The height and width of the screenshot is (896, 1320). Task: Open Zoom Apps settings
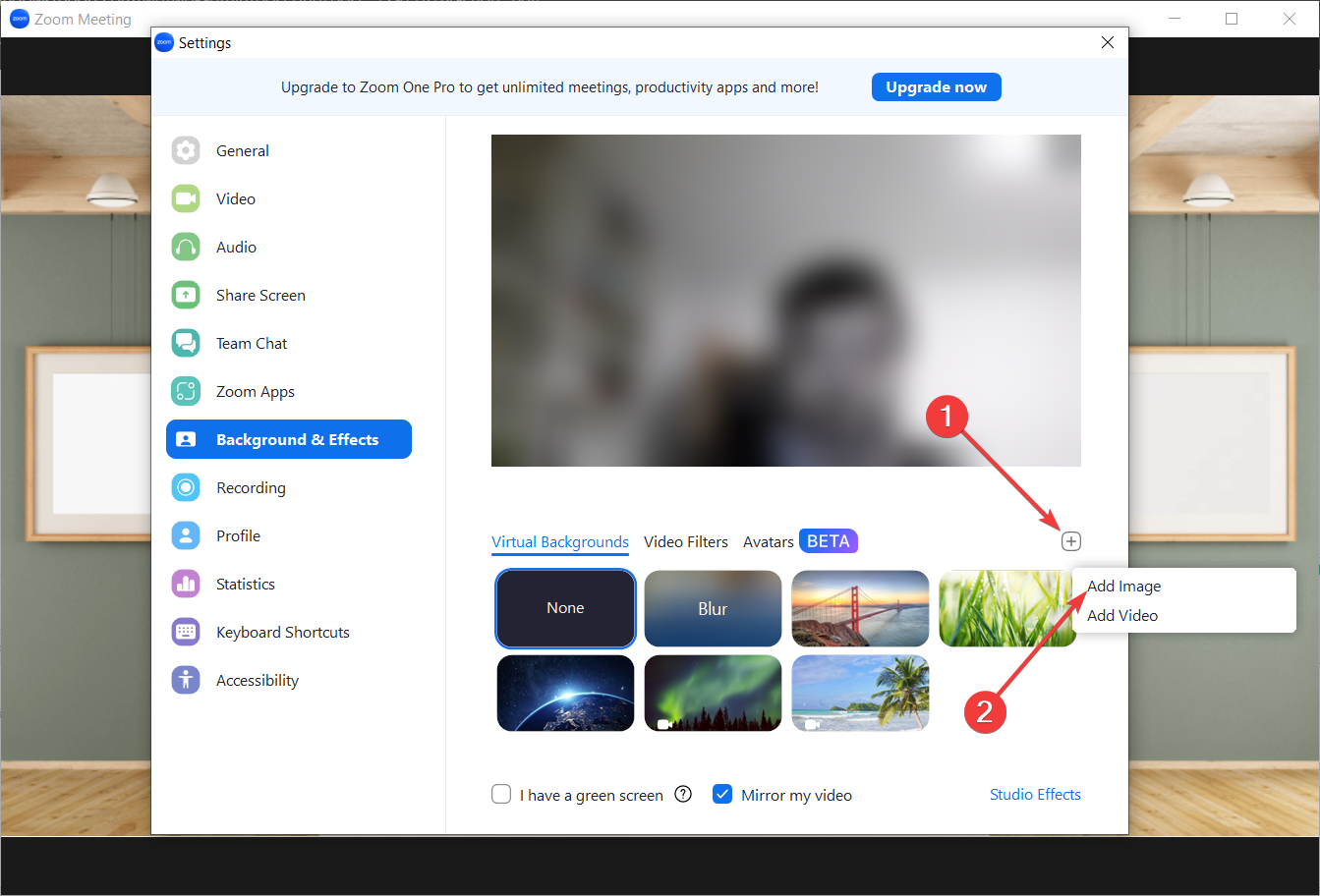pos(289,391)
